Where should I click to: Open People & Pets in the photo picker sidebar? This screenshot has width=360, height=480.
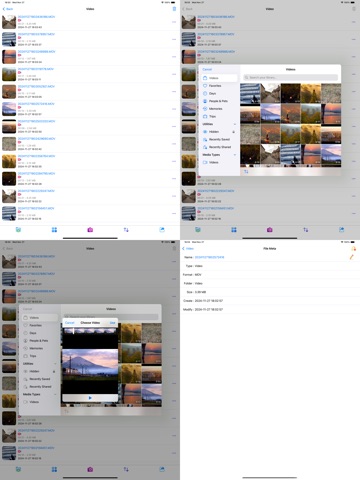coord(218,101)
